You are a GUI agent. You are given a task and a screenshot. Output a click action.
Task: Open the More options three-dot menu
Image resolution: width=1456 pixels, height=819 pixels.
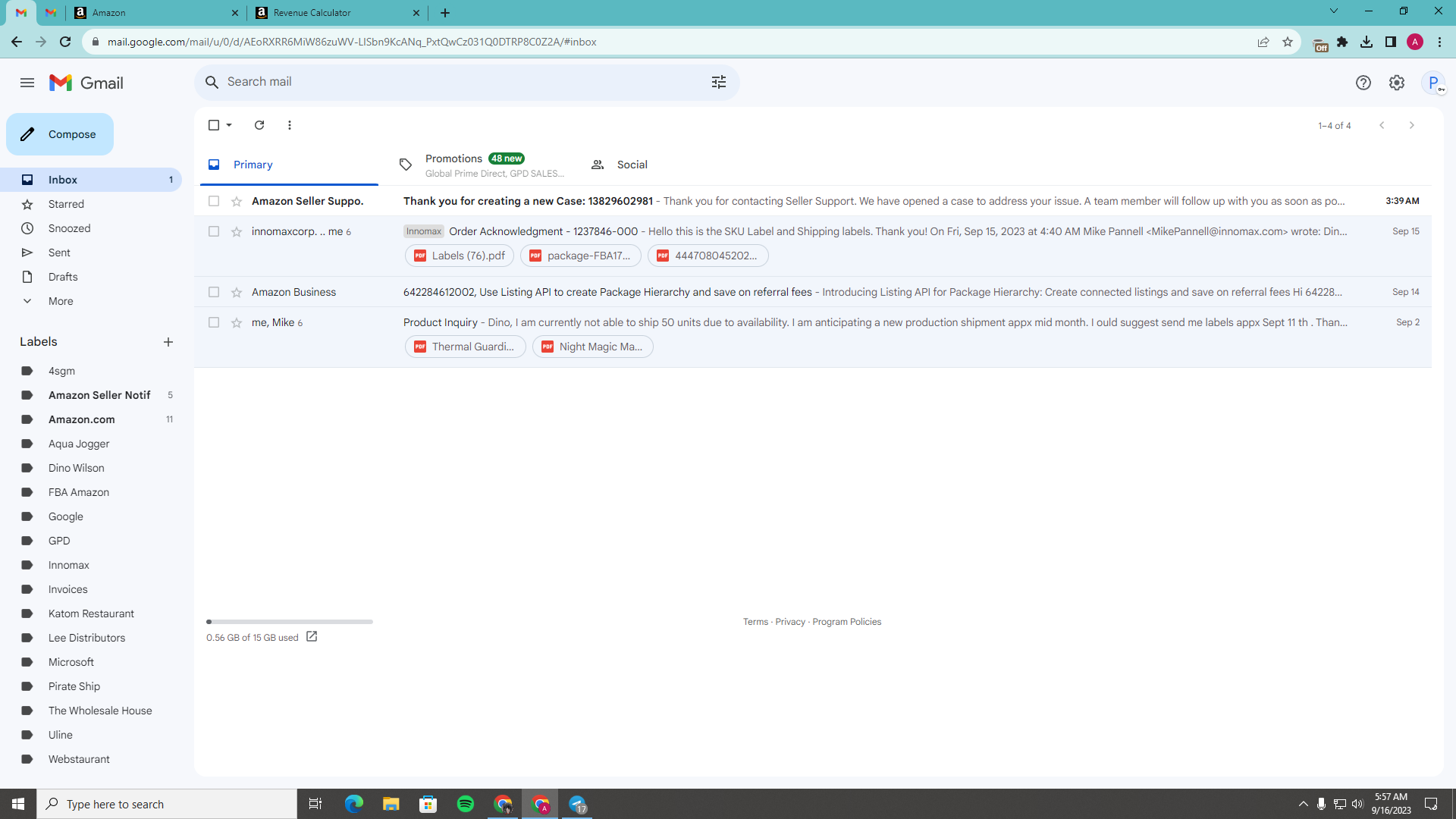[290, 125]
